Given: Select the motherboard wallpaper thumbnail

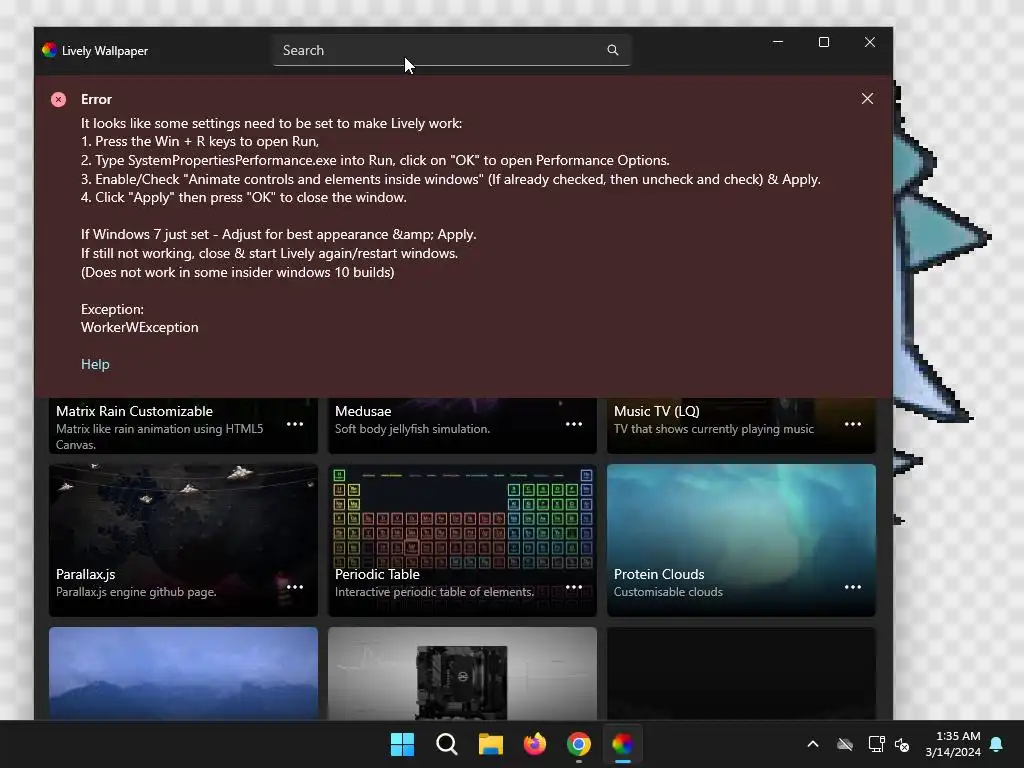Looking at the screenshot, I should click(x=462, y=673).
